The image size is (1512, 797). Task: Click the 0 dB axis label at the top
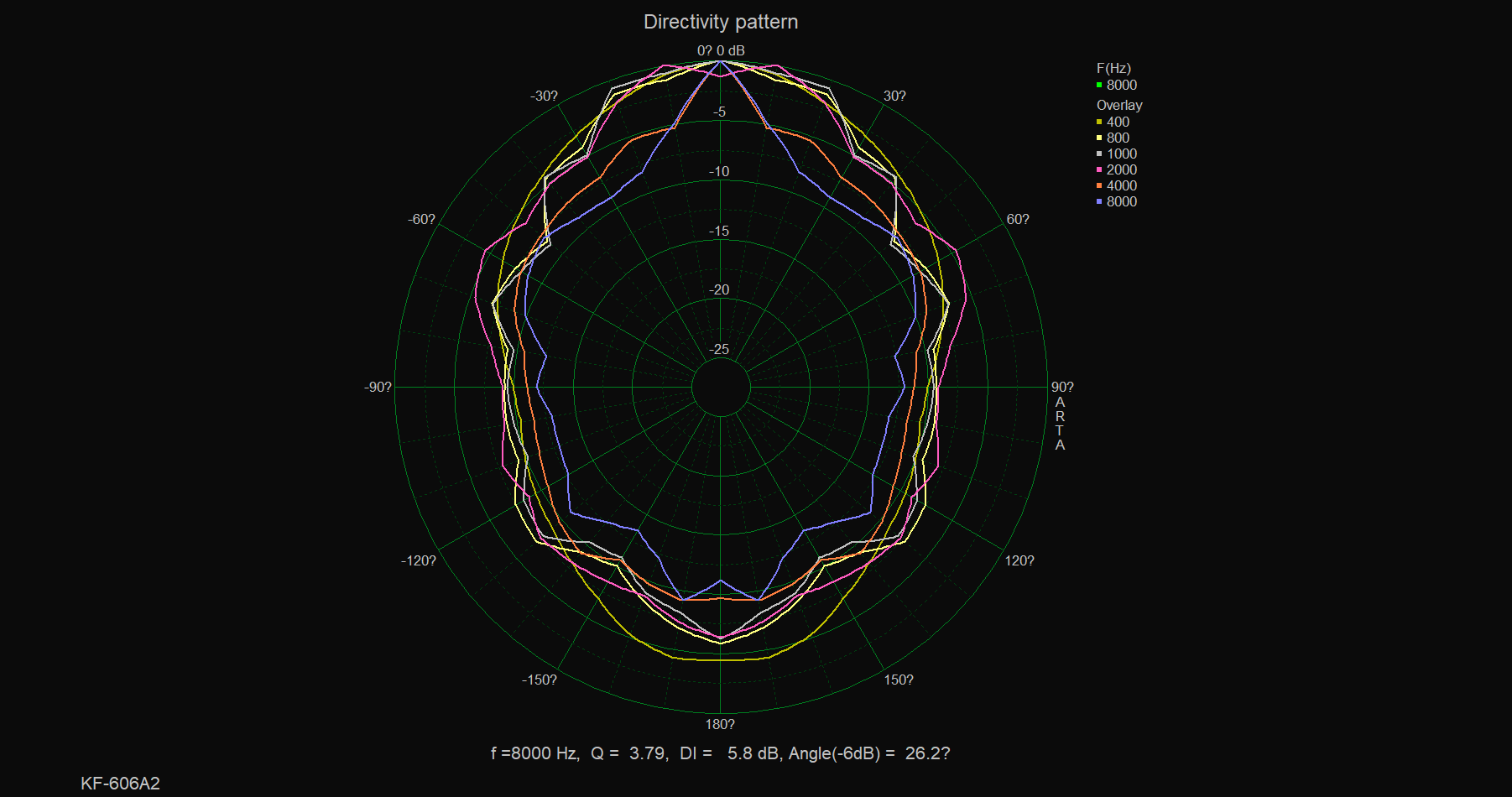pos(721,50)
